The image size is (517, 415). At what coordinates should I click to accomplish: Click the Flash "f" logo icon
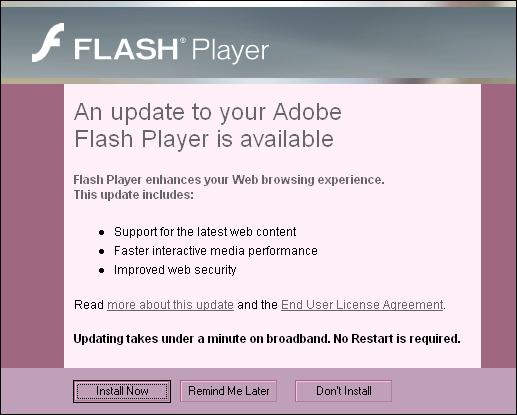(x=48, y=42)
